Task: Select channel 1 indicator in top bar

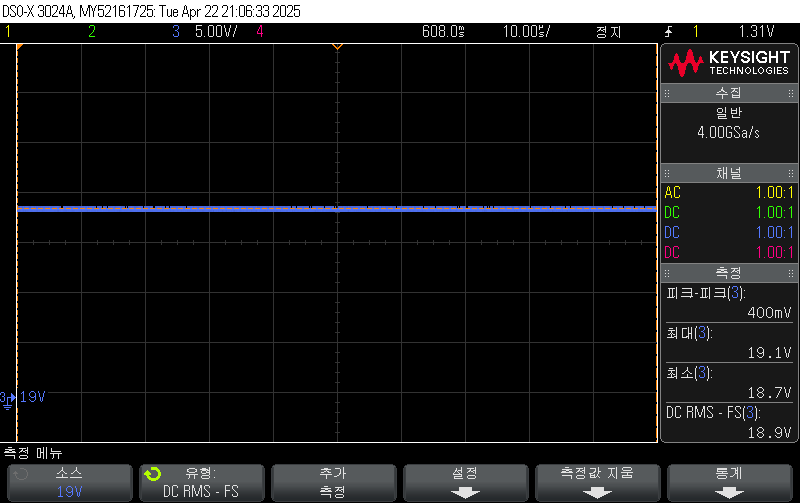Action: (x=8, y=32)
